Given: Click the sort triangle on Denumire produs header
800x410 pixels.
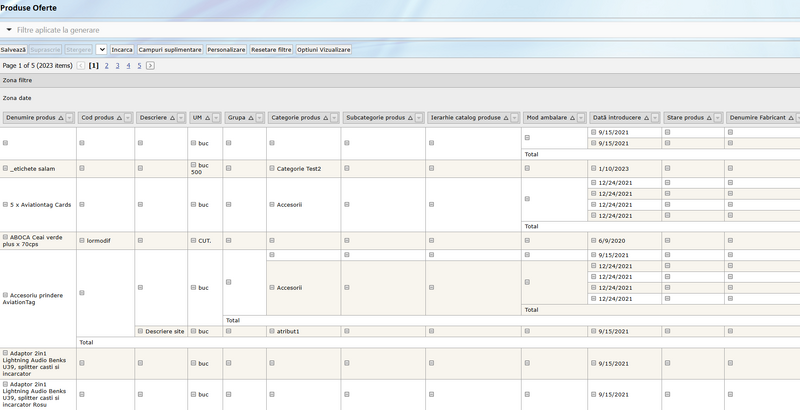Looking at the screenshot, I should coord(61,118).
